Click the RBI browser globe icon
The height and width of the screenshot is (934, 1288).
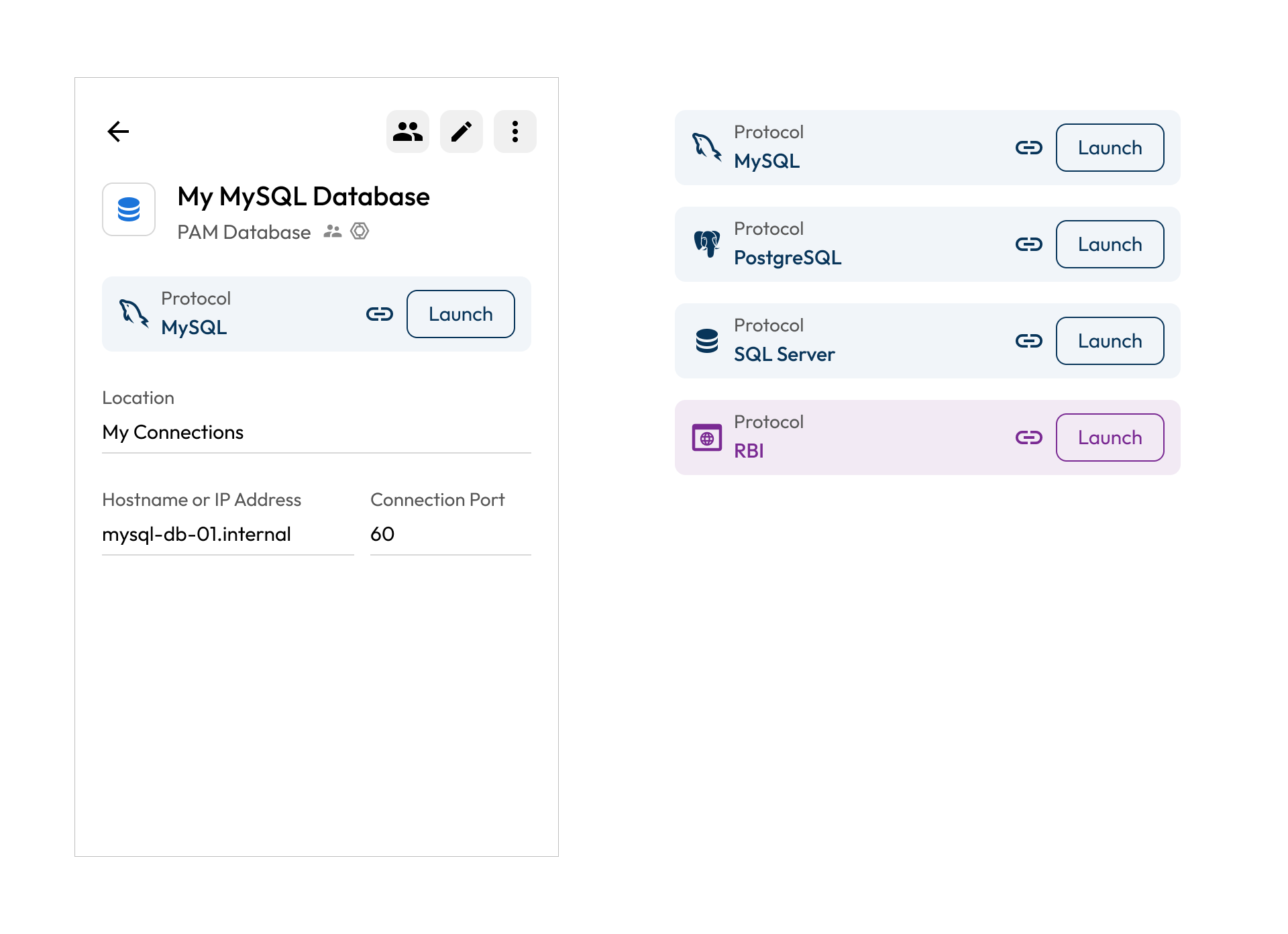click(x=707, y=437)
